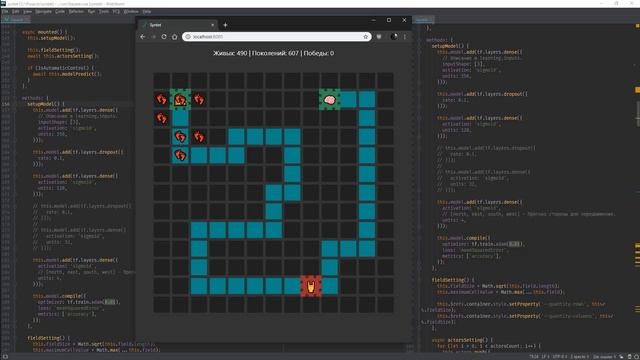640x360 pixels.
Task: Open VCS menu in IDE
Action: pos(116,11)
